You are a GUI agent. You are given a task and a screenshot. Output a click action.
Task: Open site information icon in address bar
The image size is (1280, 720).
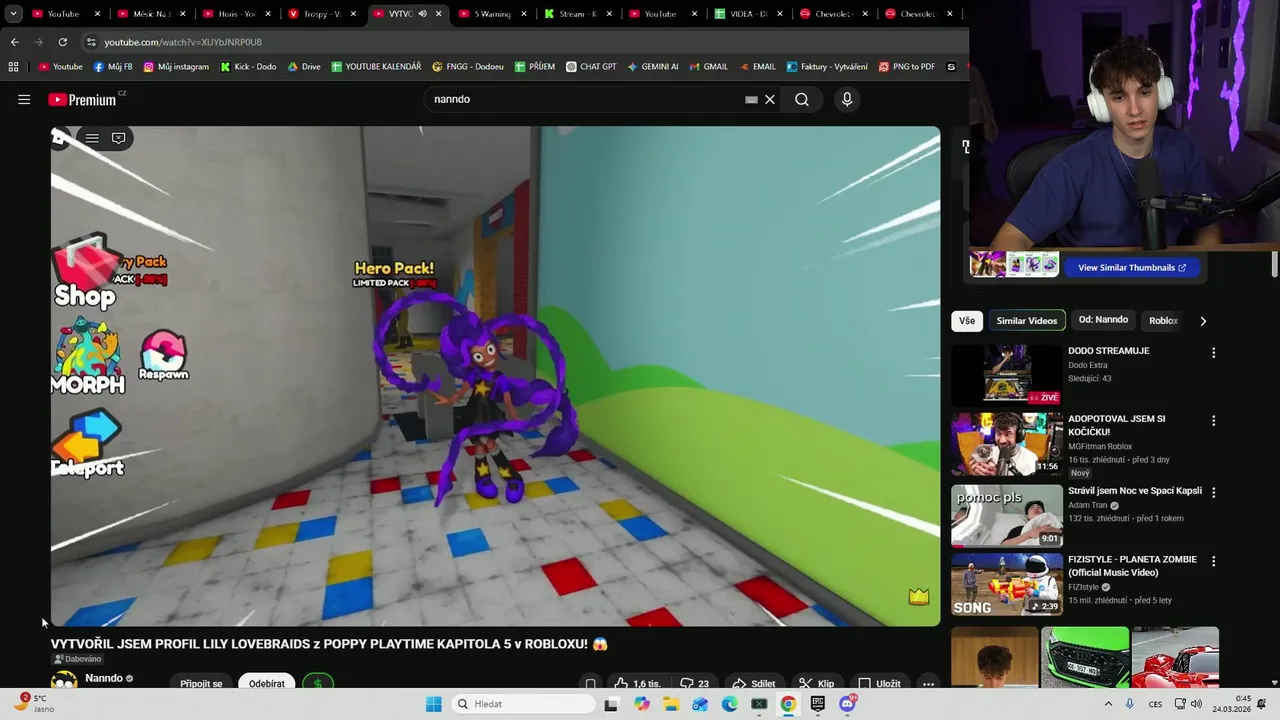coord(91,42)
